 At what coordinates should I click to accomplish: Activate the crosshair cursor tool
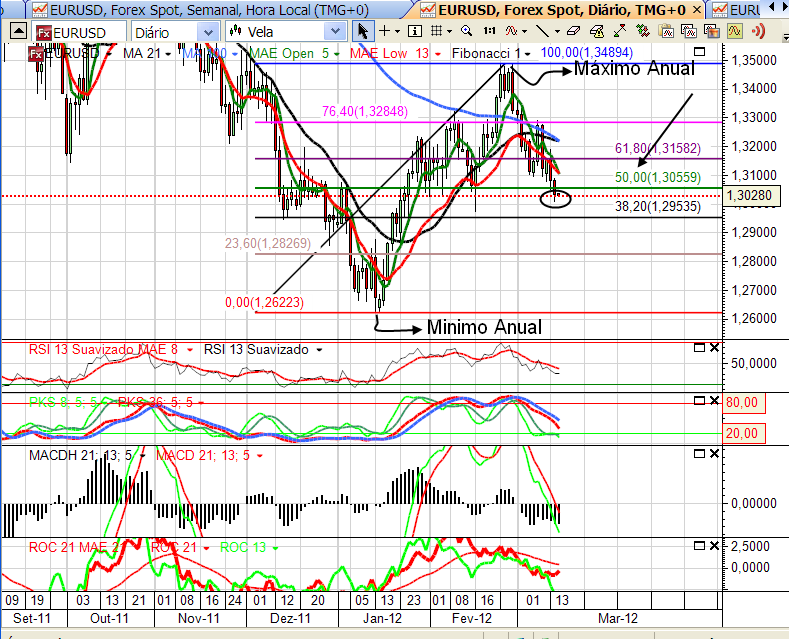pos(384,31)
